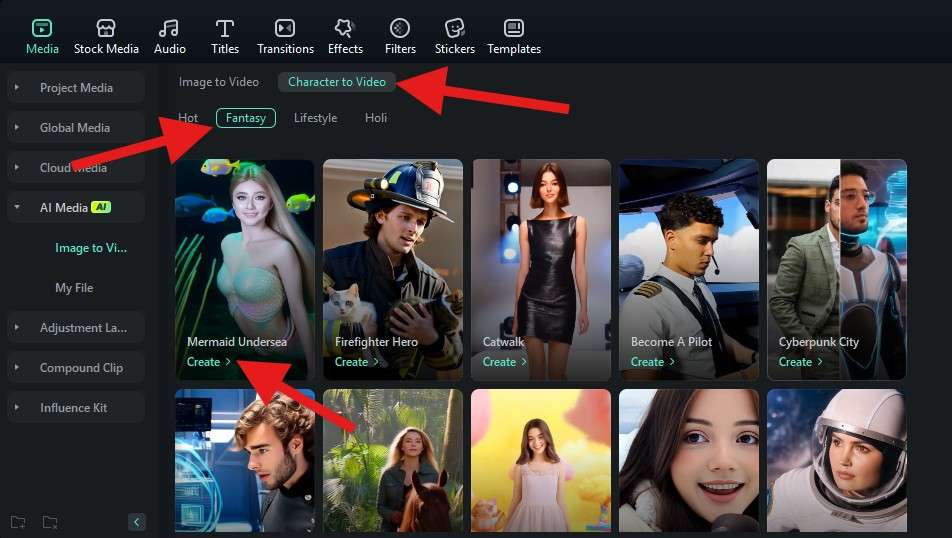Click the Influence Kit label
Viewport: 952px width, 538px height.
pyautogui.click(x=73, y=407)
